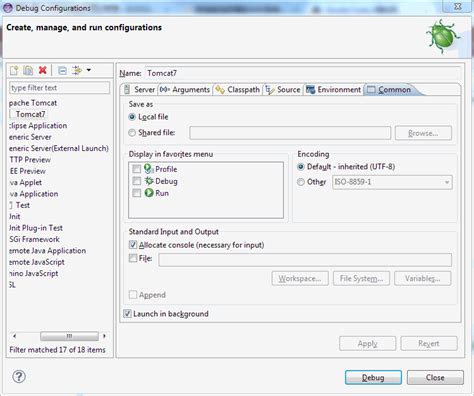Switch to the Source tab
This screenshot has width=474, height=396.
(283, 89)
